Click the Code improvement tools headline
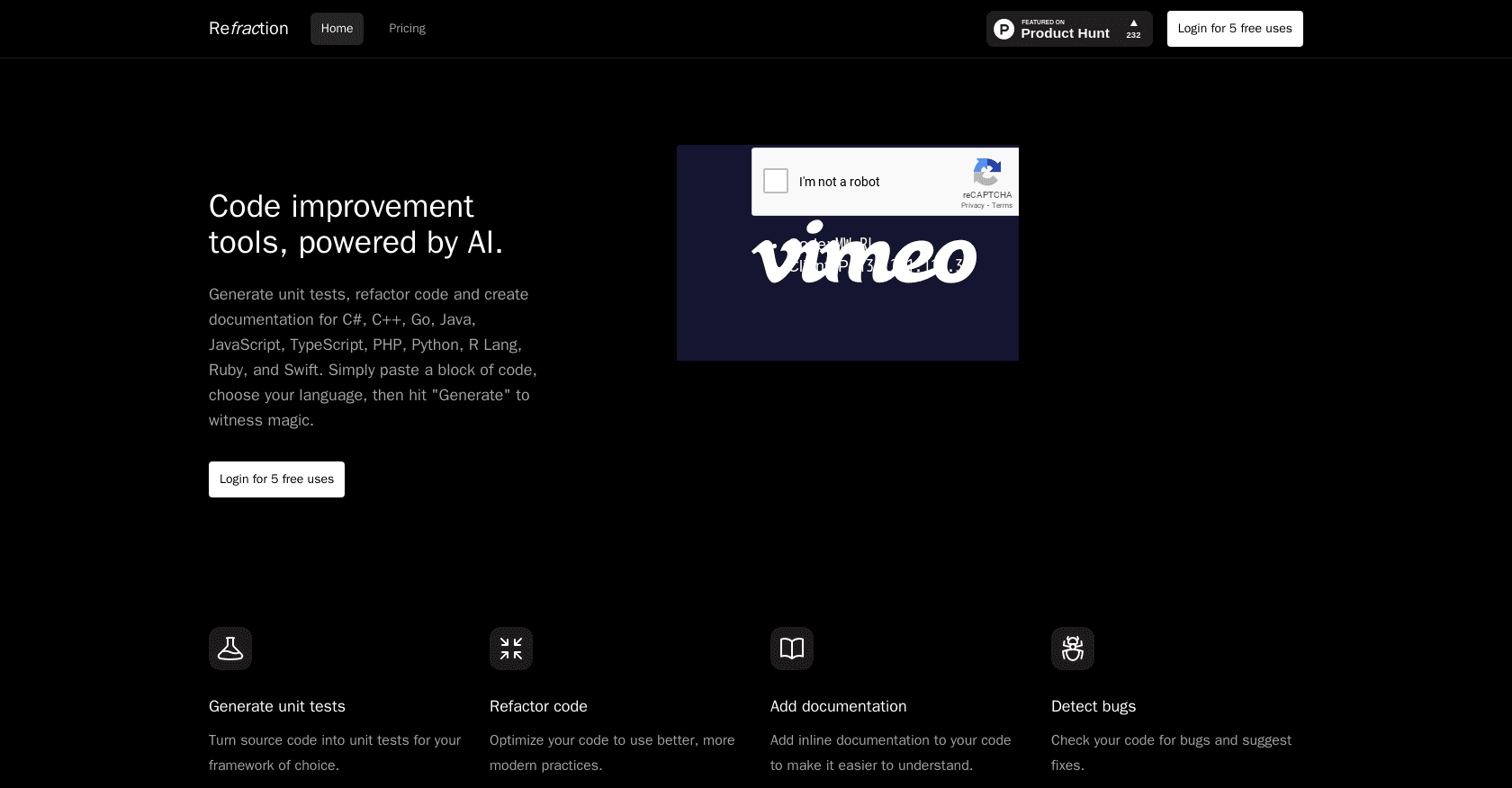This screenshot has width=1512, height=788. coord(356,224)
